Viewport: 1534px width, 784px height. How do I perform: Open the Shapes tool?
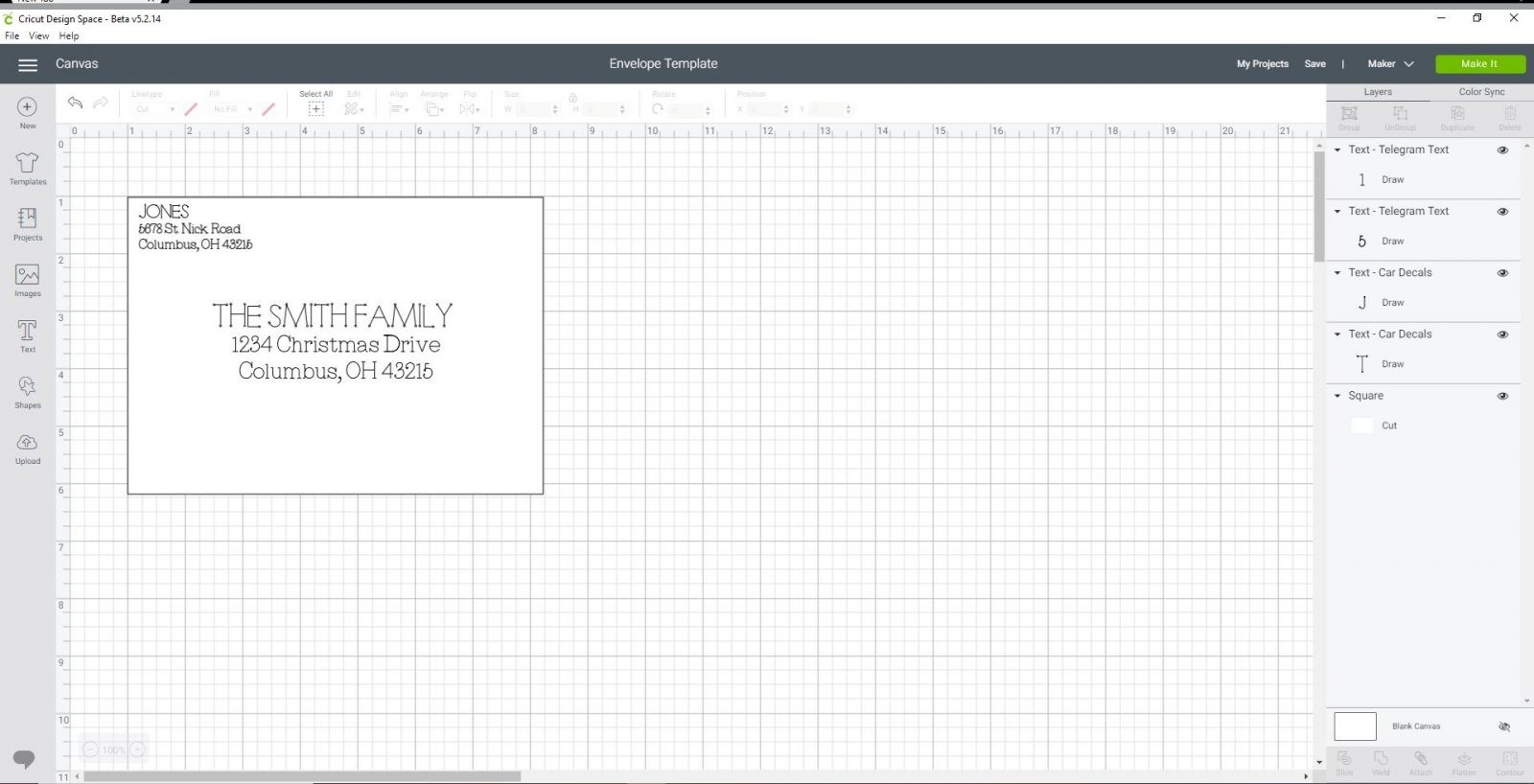(27, 391)
